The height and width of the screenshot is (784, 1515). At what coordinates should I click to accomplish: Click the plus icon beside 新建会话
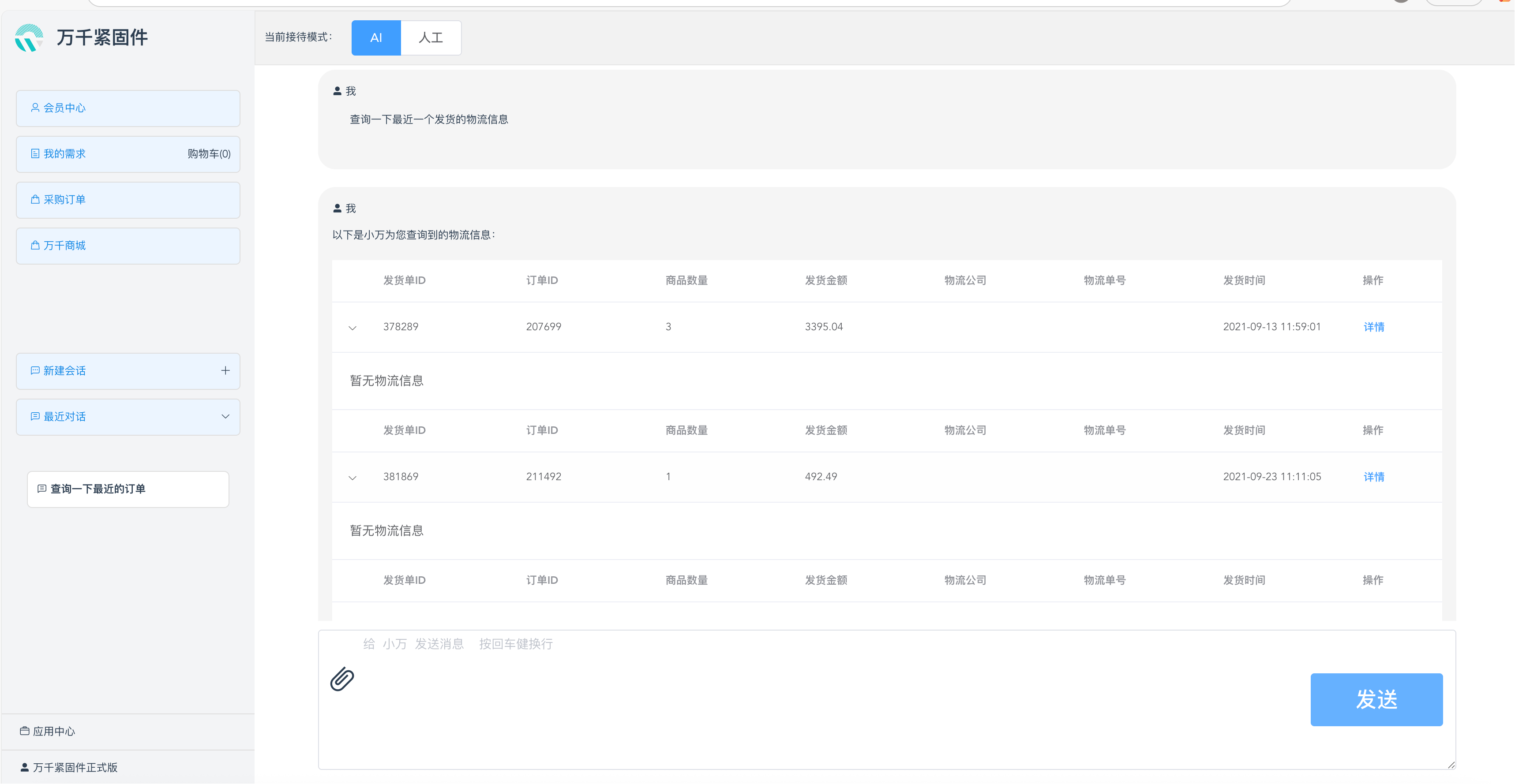point(225,371)
